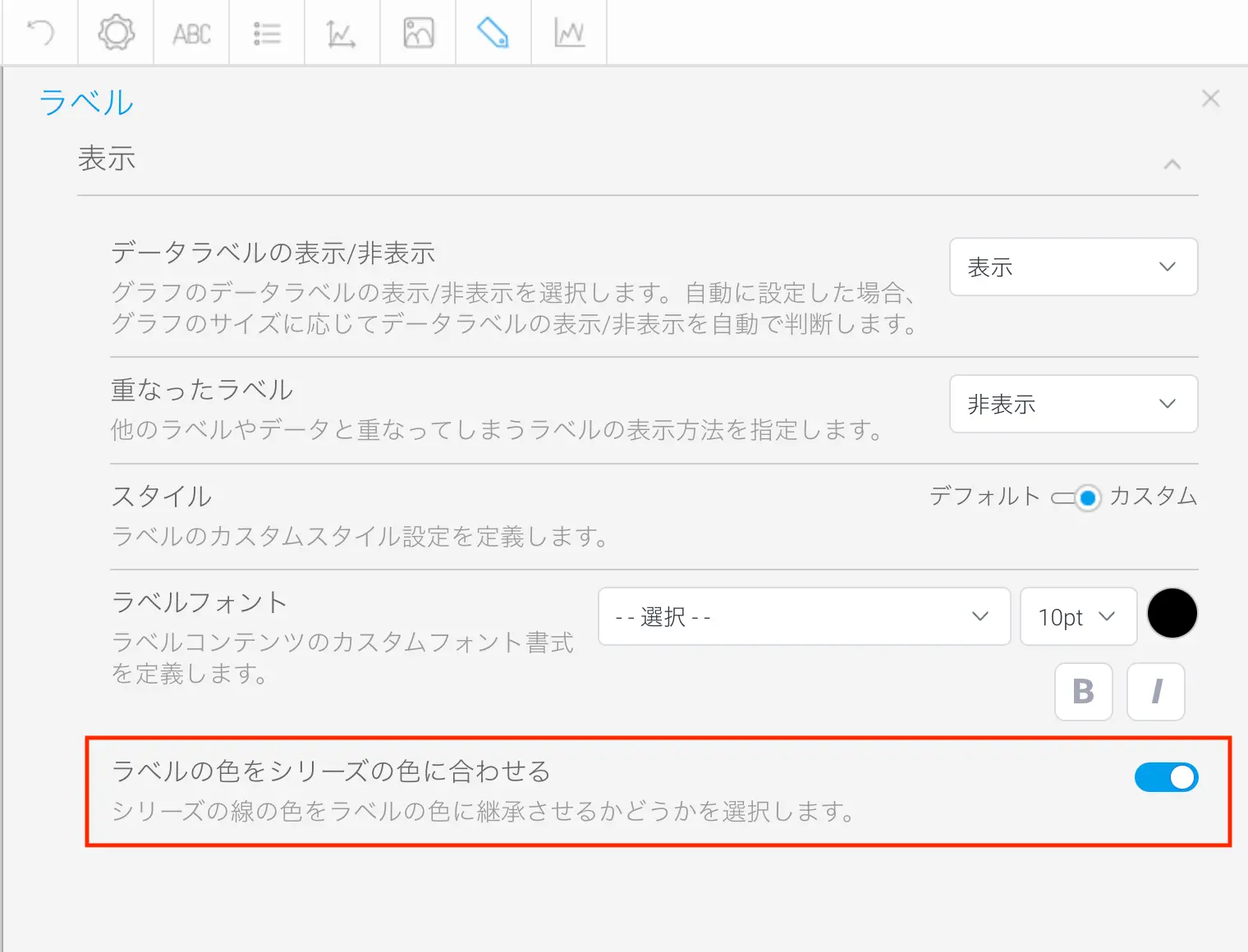Viewport: 1248px width, 952px height.
Task: Toggle italic I for label font
Action: [x=1155, y=692]
